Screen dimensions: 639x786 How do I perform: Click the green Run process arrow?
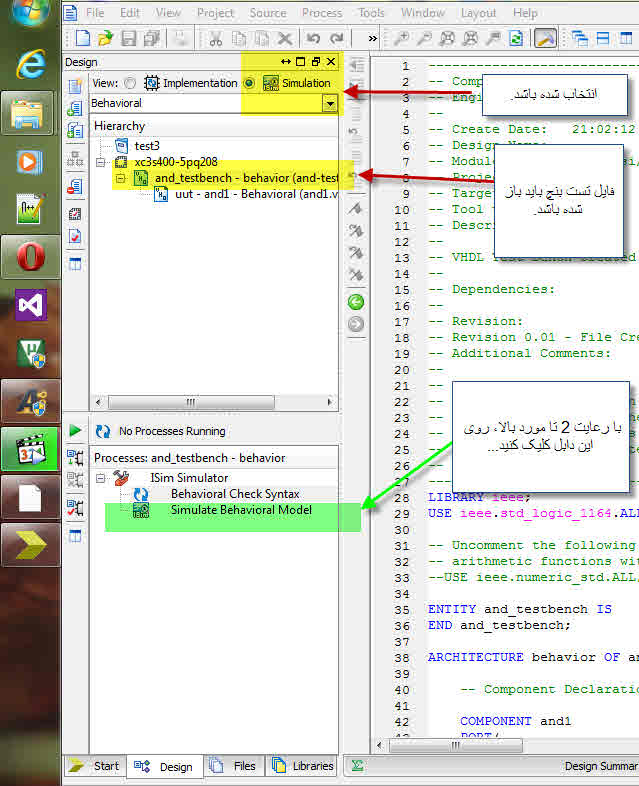click(x=76, y=430)
